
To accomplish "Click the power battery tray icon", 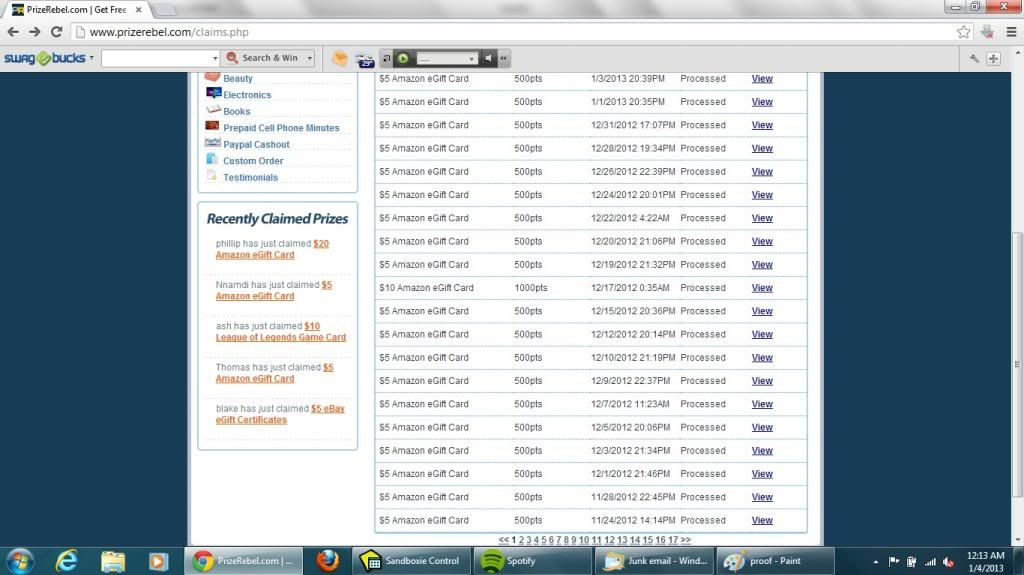I will (912, 561).
